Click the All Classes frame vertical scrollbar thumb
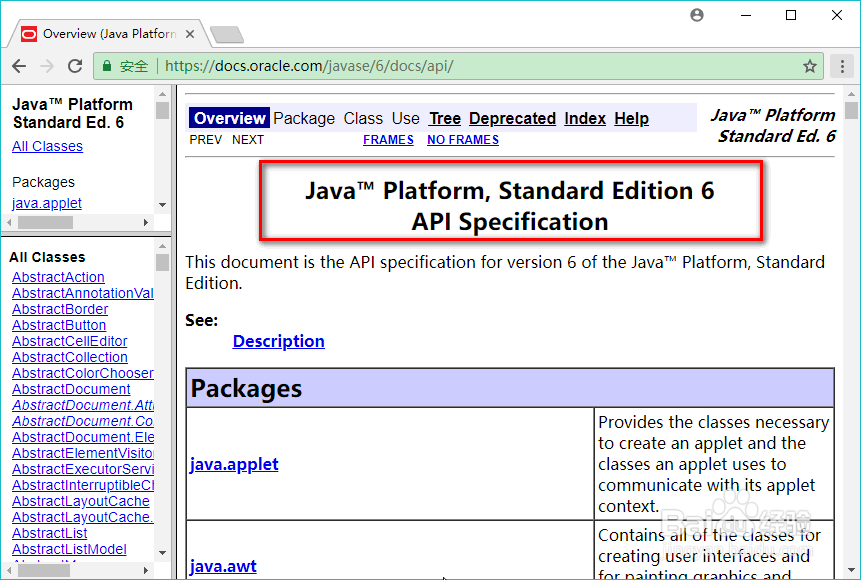The image size is (861, 580). [x=162, y=262]
